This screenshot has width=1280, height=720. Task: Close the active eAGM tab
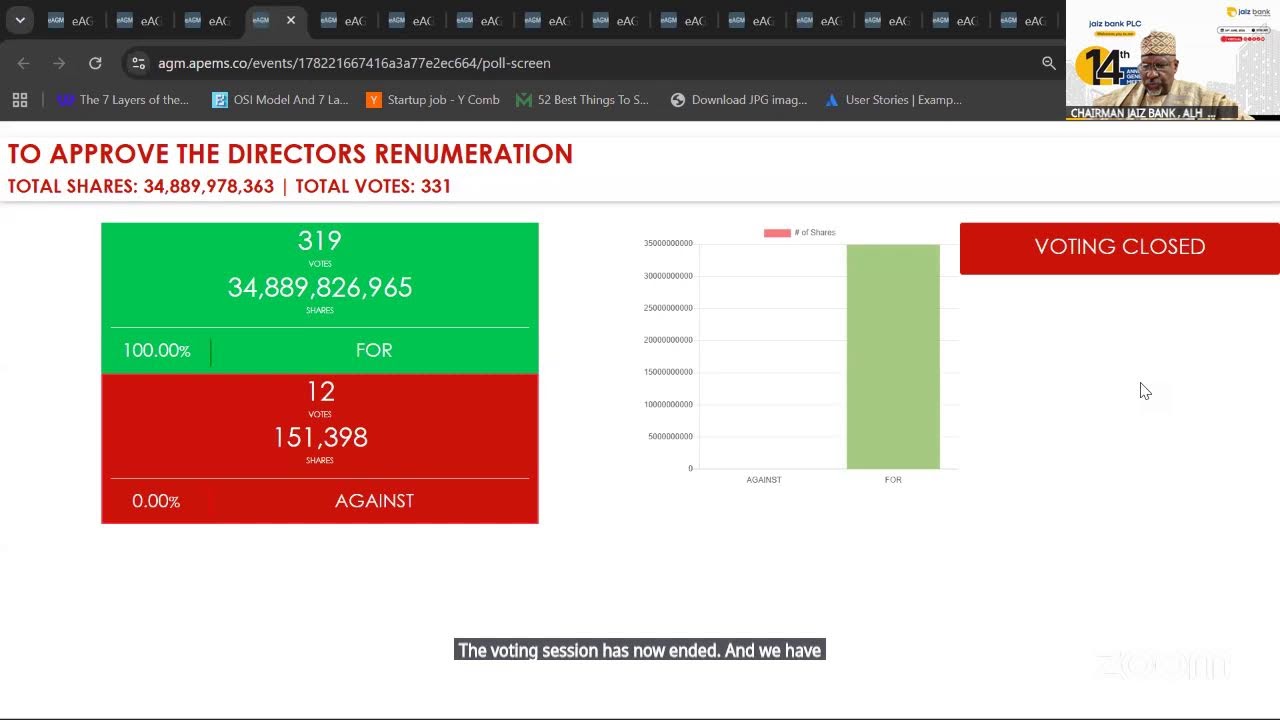click(x=291, y=20)
